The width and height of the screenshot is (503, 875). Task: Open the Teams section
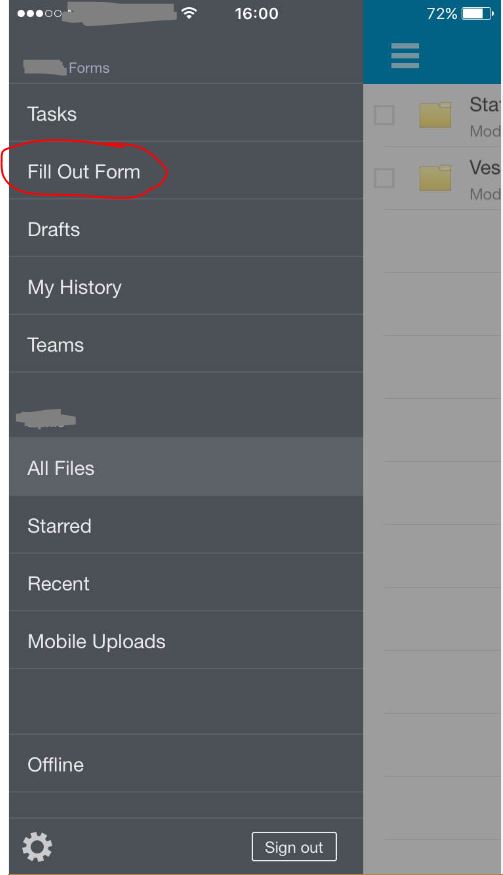pyautogui.click(x=186, y=345)
